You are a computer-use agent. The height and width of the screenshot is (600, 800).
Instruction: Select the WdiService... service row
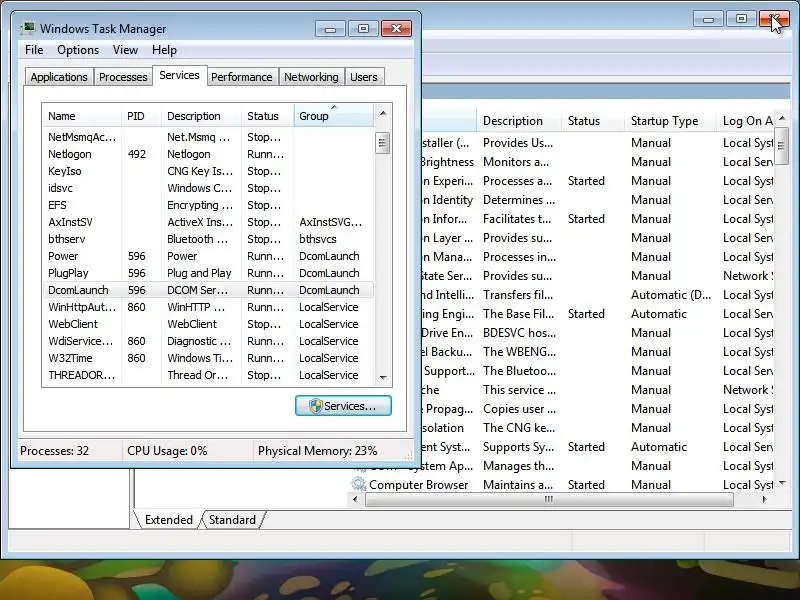coord(208,341)
